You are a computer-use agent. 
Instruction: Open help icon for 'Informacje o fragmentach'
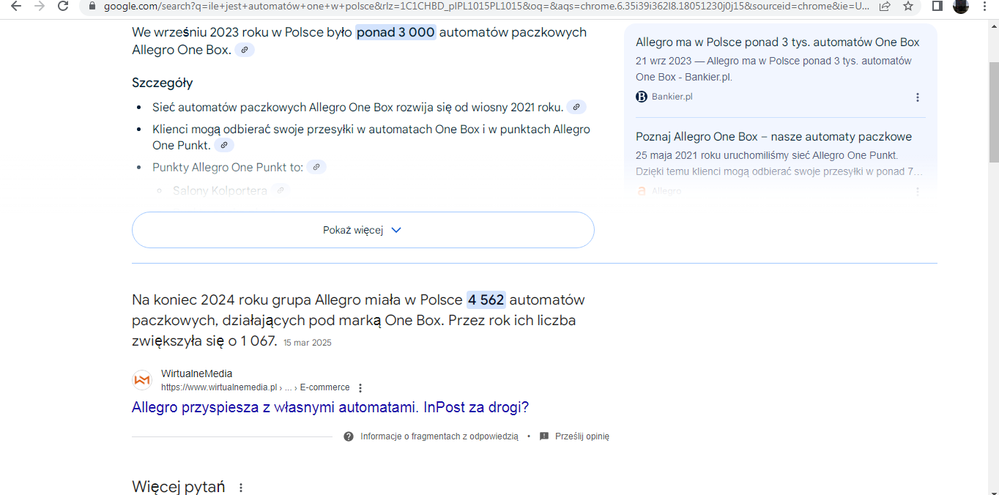pos(349,436)
